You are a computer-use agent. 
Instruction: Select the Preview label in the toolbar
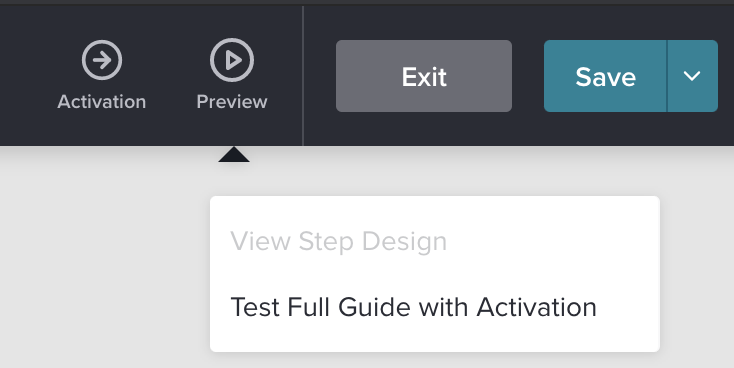232,102
